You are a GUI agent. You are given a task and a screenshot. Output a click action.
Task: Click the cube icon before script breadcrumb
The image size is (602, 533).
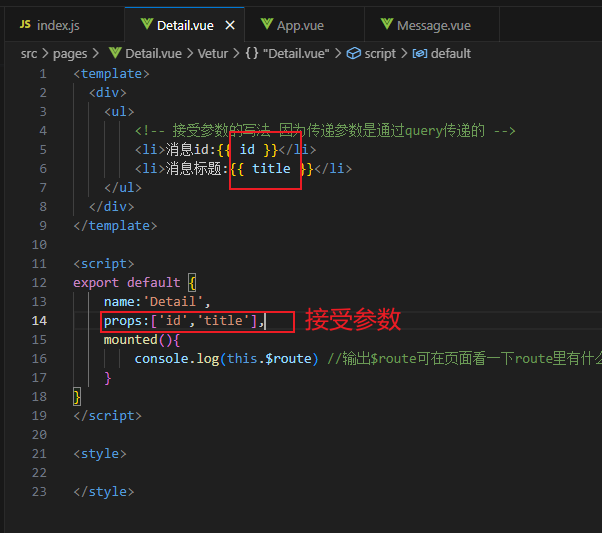pos(354,53)
